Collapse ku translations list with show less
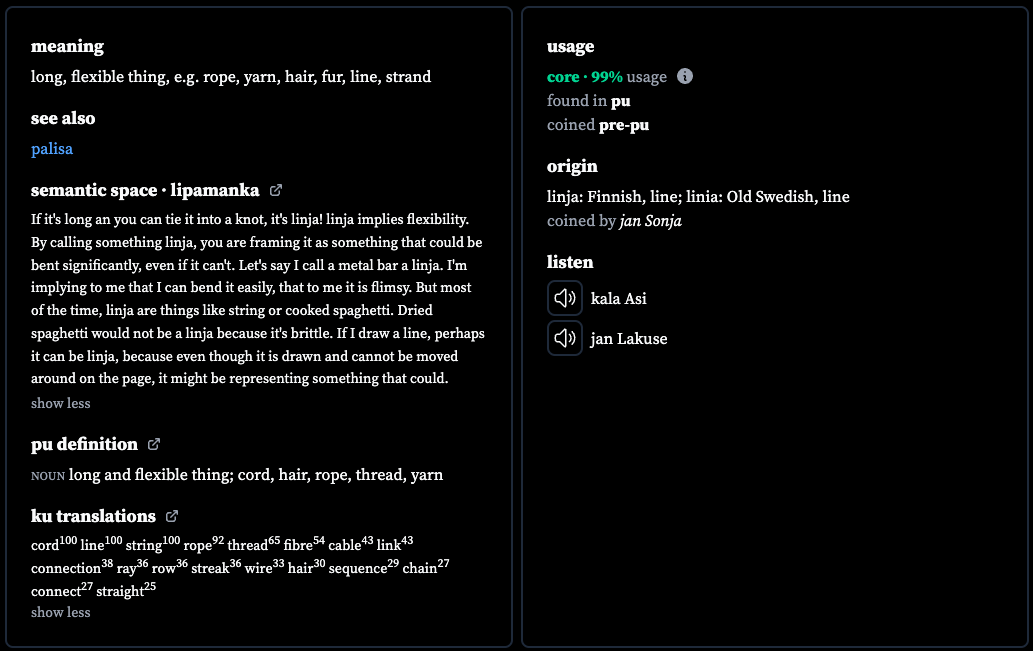 [61, 612]
